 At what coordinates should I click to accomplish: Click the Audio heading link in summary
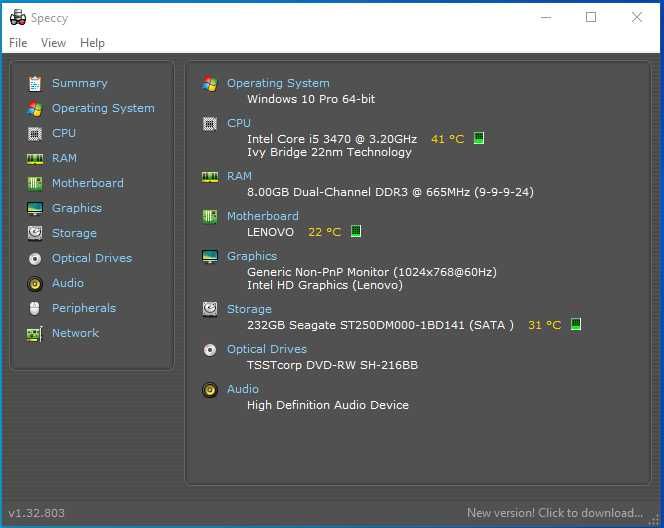(243, 389)
